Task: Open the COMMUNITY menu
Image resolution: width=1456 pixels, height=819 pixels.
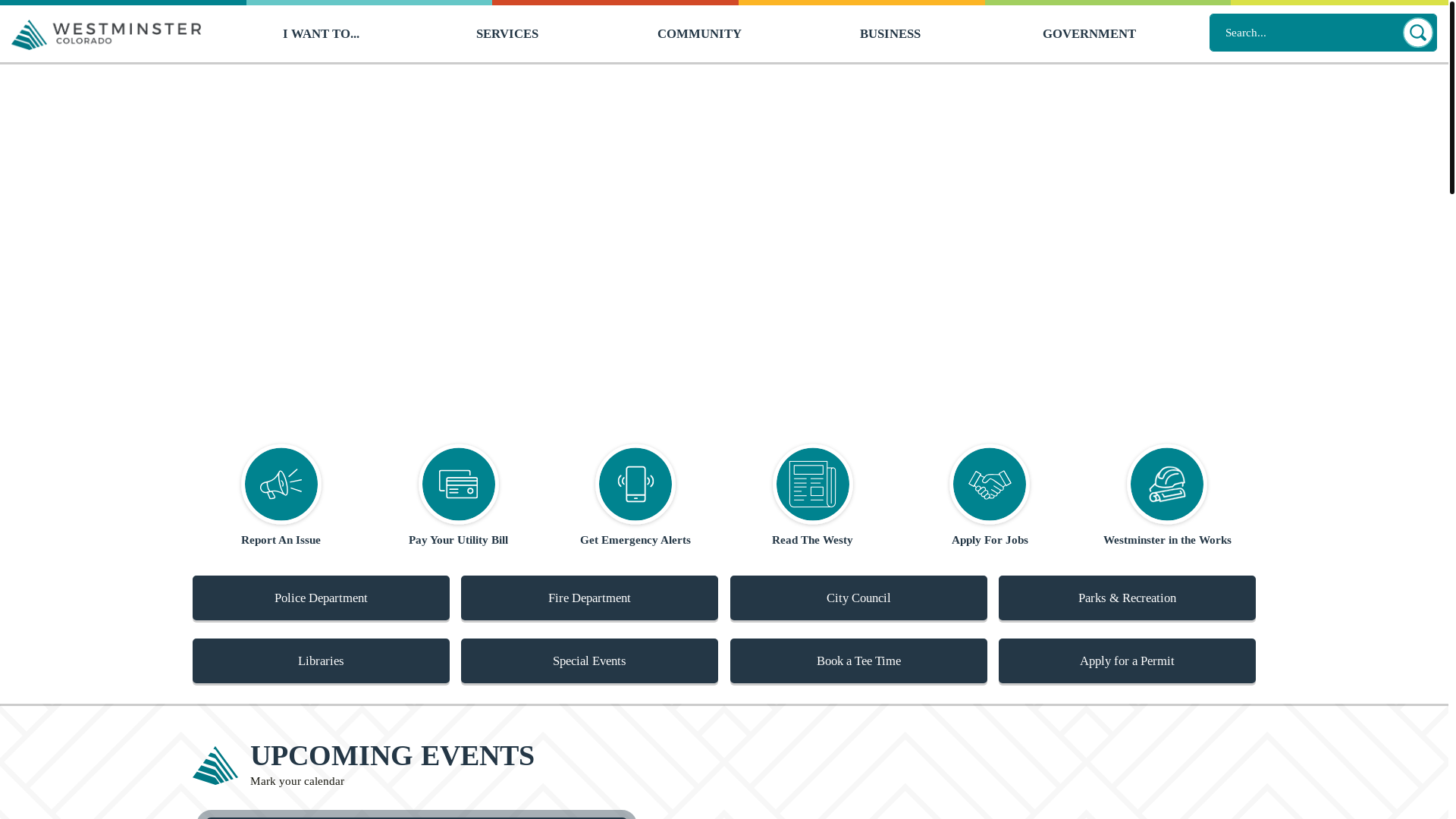Action: click(699, 34)
